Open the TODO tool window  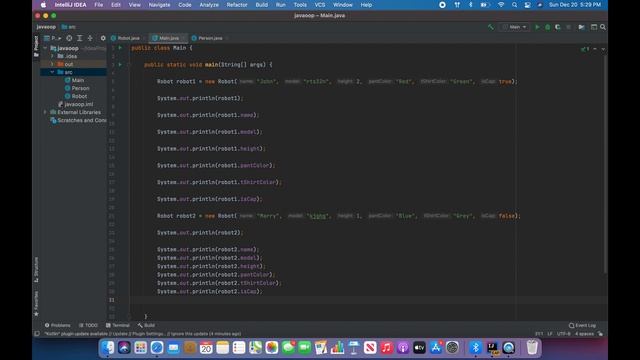pyautogui.click(x=88, y=325)
